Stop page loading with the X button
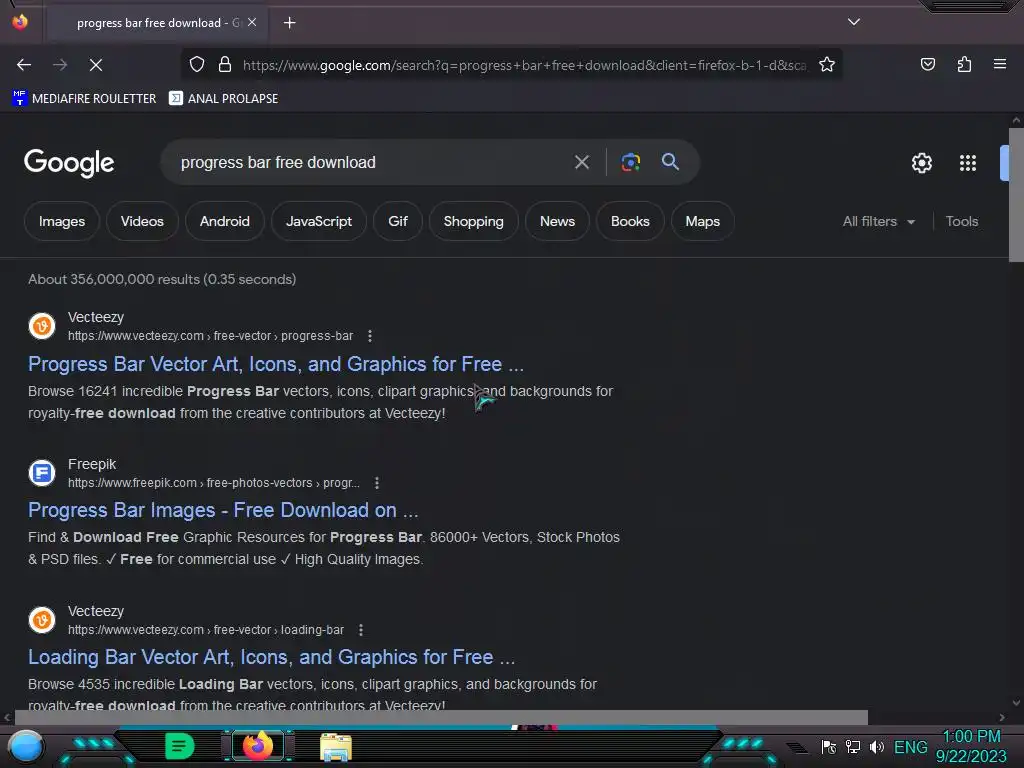The width and height of the screenshot is (1024, 768). [96, 65]
